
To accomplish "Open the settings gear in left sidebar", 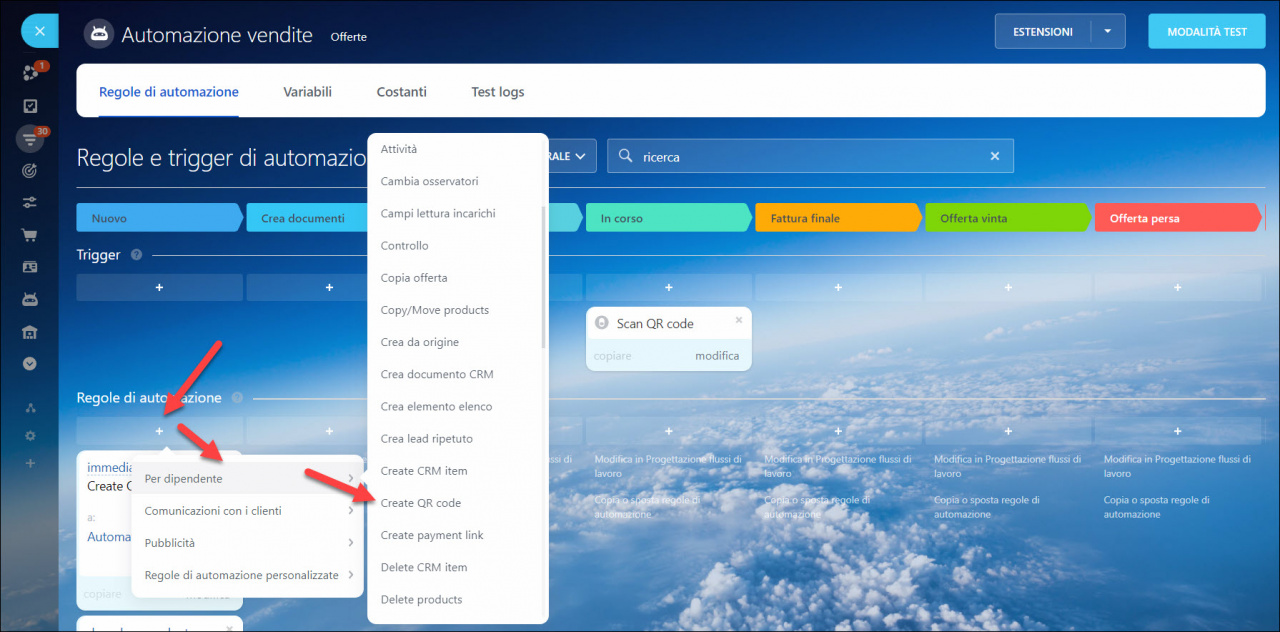I will pyautogui.click(x=30, y=436).
